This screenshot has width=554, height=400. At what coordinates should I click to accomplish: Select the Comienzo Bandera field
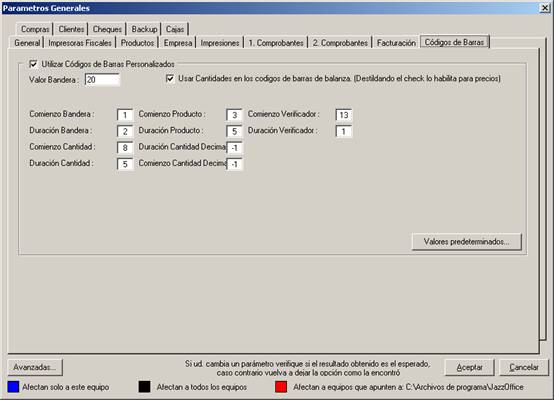(125, 115)
